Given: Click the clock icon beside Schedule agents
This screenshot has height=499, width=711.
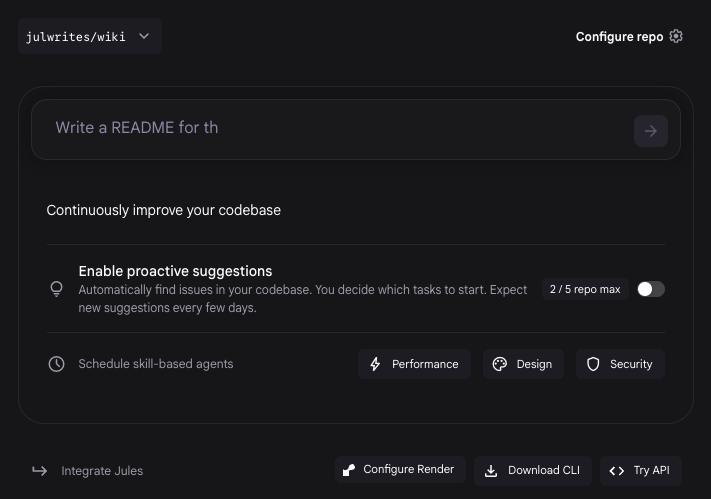Looking at the screenshot, I should point(57,364).
